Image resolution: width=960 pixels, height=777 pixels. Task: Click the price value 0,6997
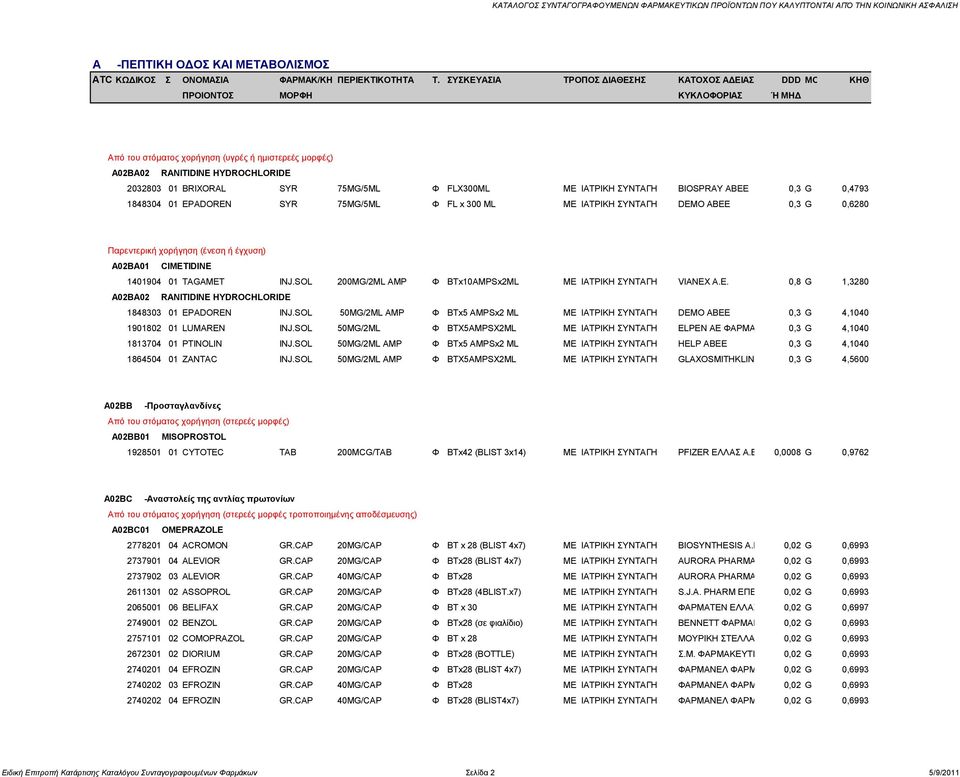pos(855,607)
